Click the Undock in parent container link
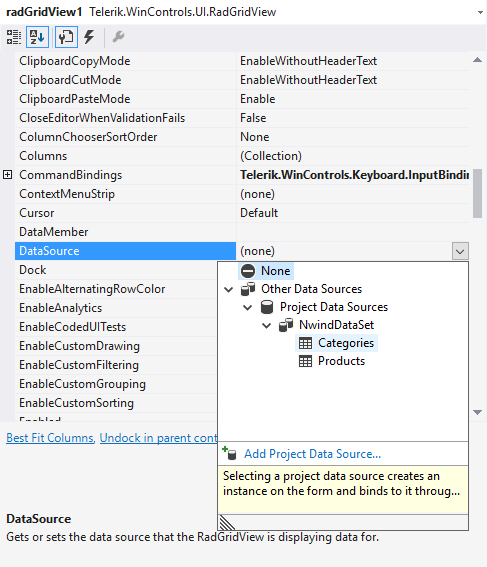 pos(158,438)
